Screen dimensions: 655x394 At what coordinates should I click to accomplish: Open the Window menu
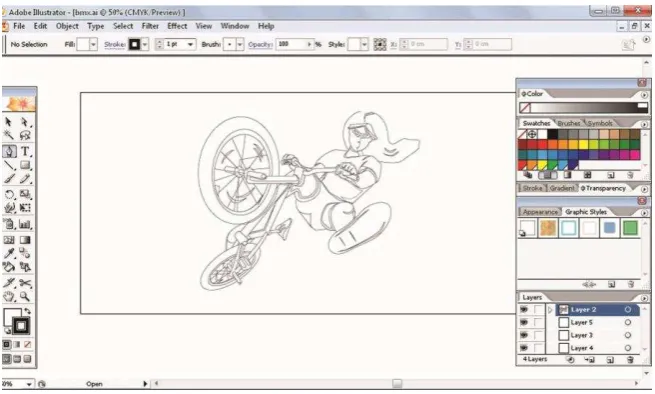(x=235, y=26)
